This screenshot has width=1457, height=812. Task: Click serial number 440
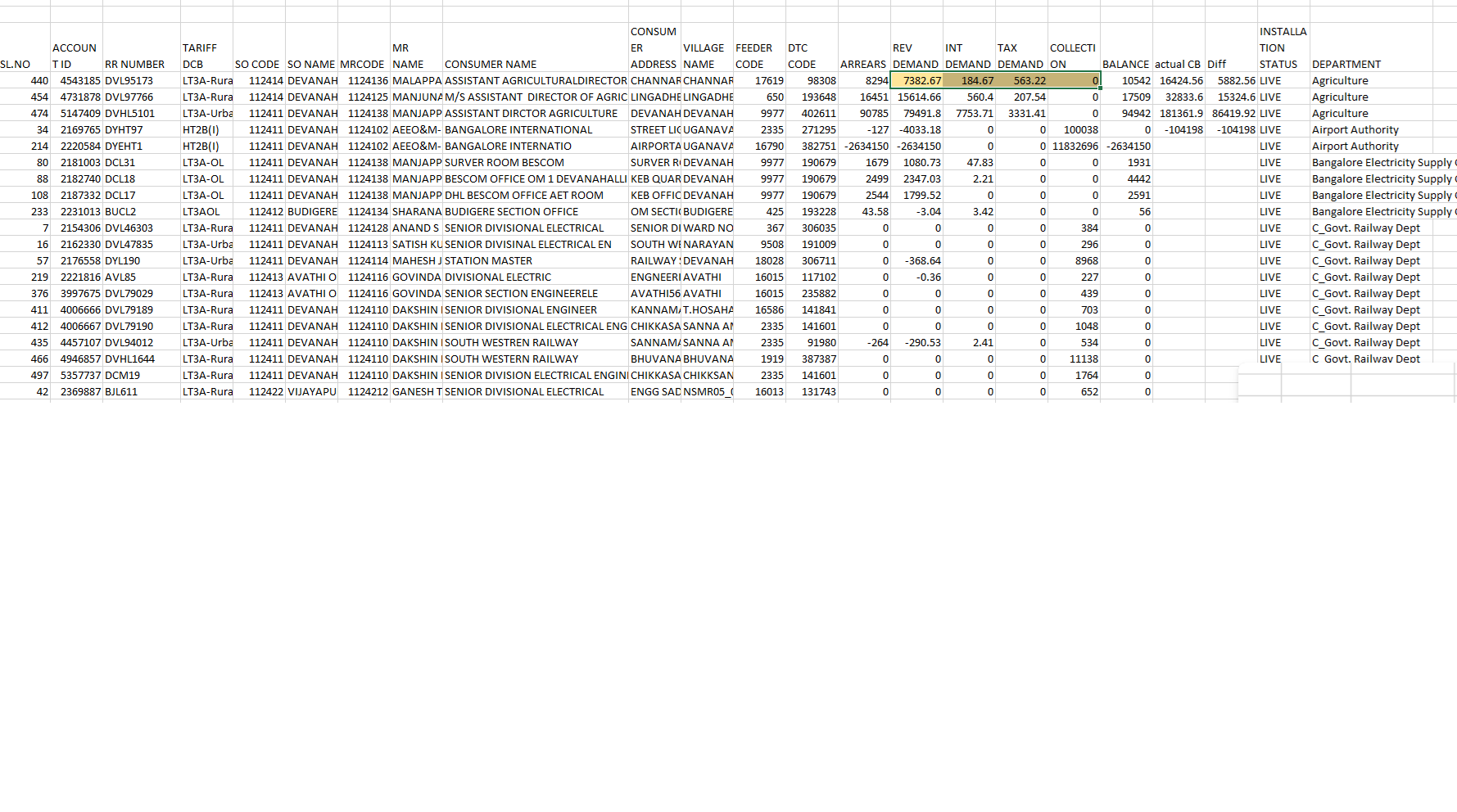click(25, 80)
